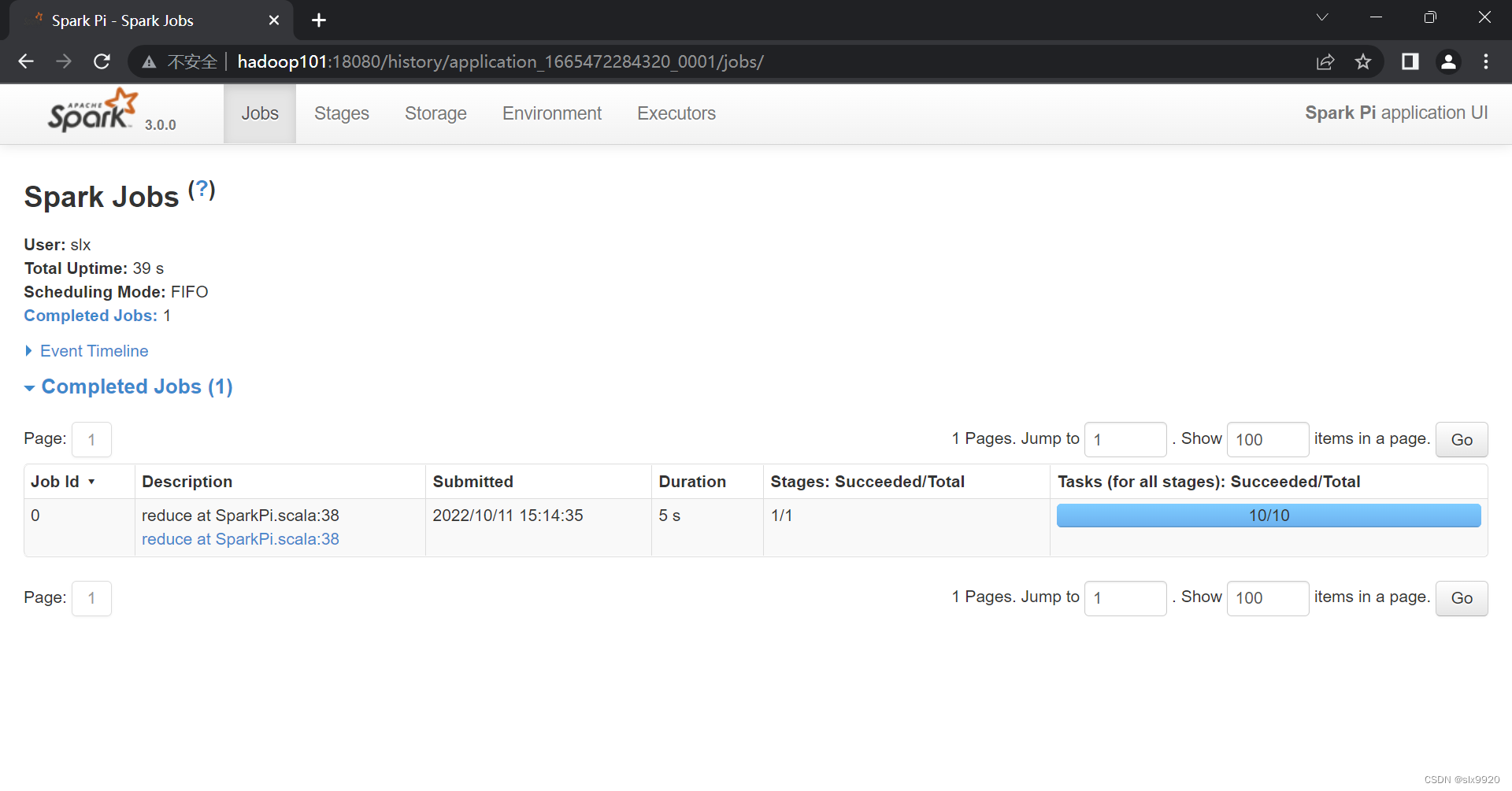
Task: Switch to the Stages tab
Action: tap(342, 113)
